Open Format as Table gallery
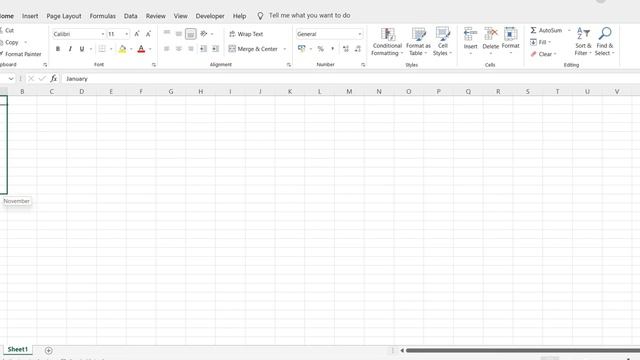Image resolution: width=640 pixels, height=360 pixels. (418, 42)
